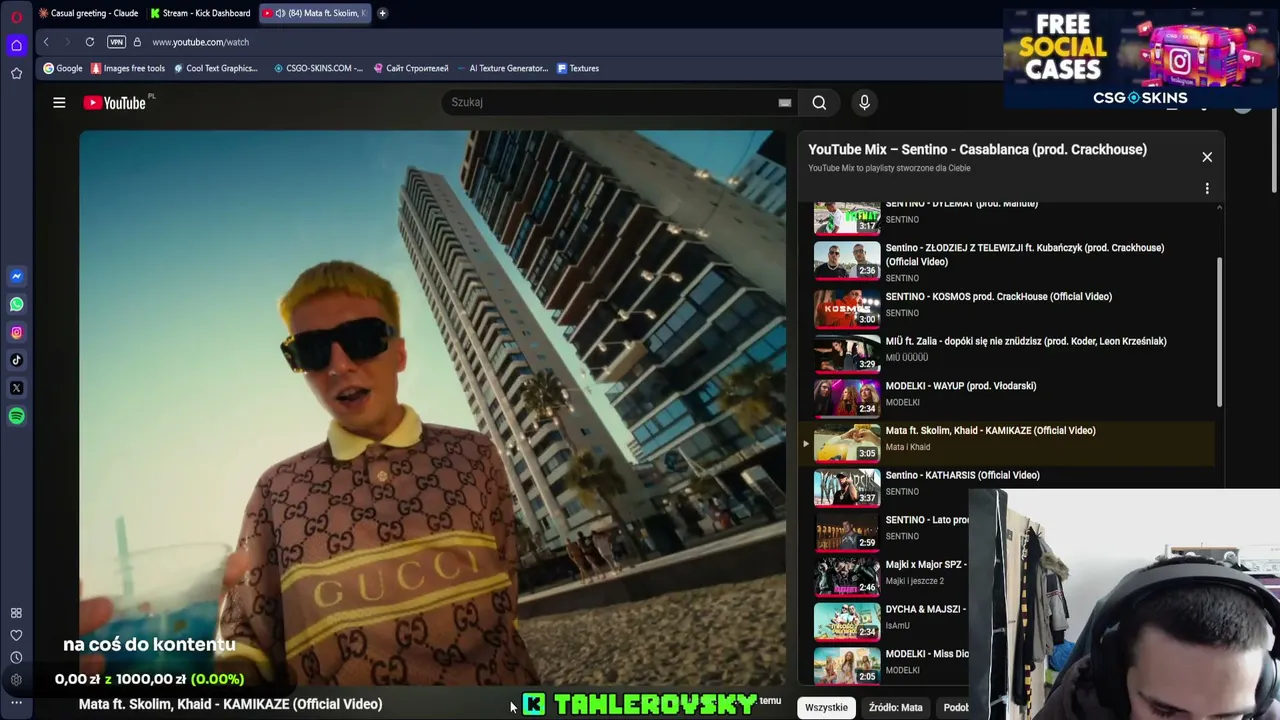Screen dimensions: 1280x720
Task: Click the playlist heading 'YouTube Mix – Sentino - Casablanca'
Action: pos(977,150)
